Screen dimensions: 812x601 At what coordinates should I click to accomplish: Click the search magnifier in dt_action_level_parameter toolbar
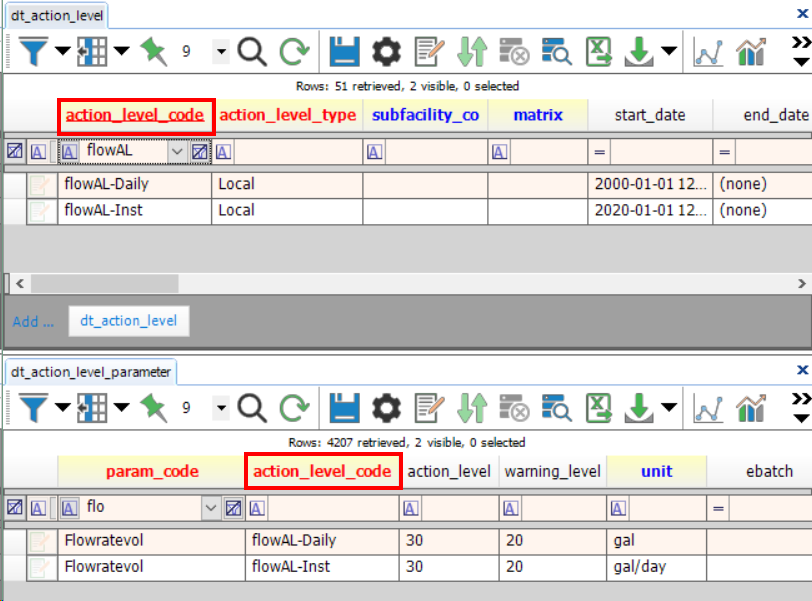252,407
